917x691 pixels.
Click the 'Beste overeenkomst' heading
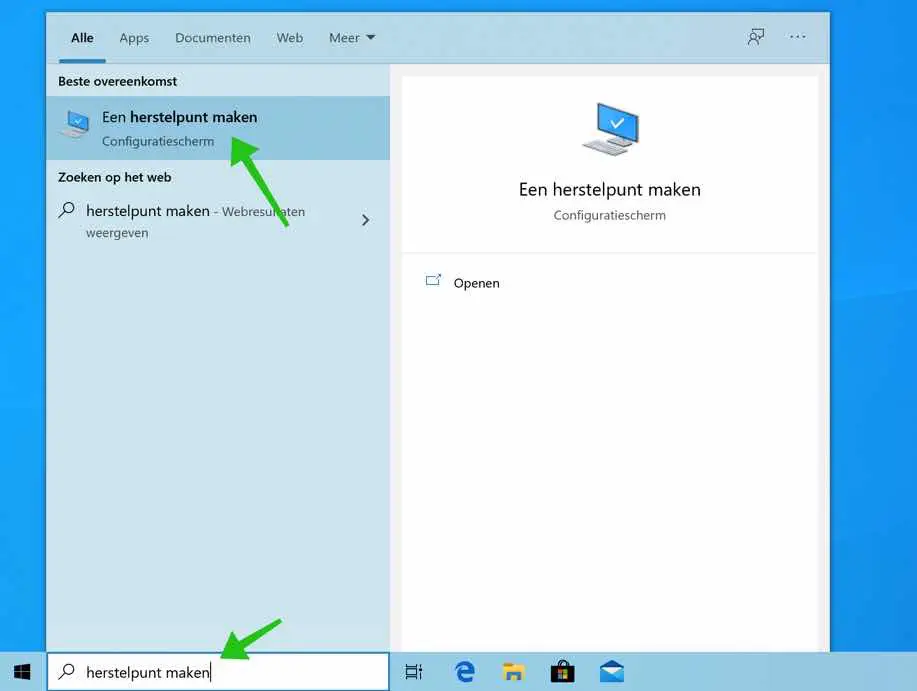(118, 81)
